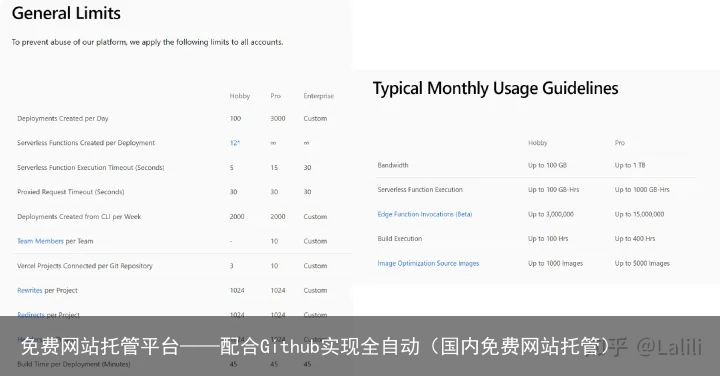Image resolution: width=720 pixels, height=376 pixels.
Task: Click the 100 value in Deployments per Day row
Action: [235, 118]
